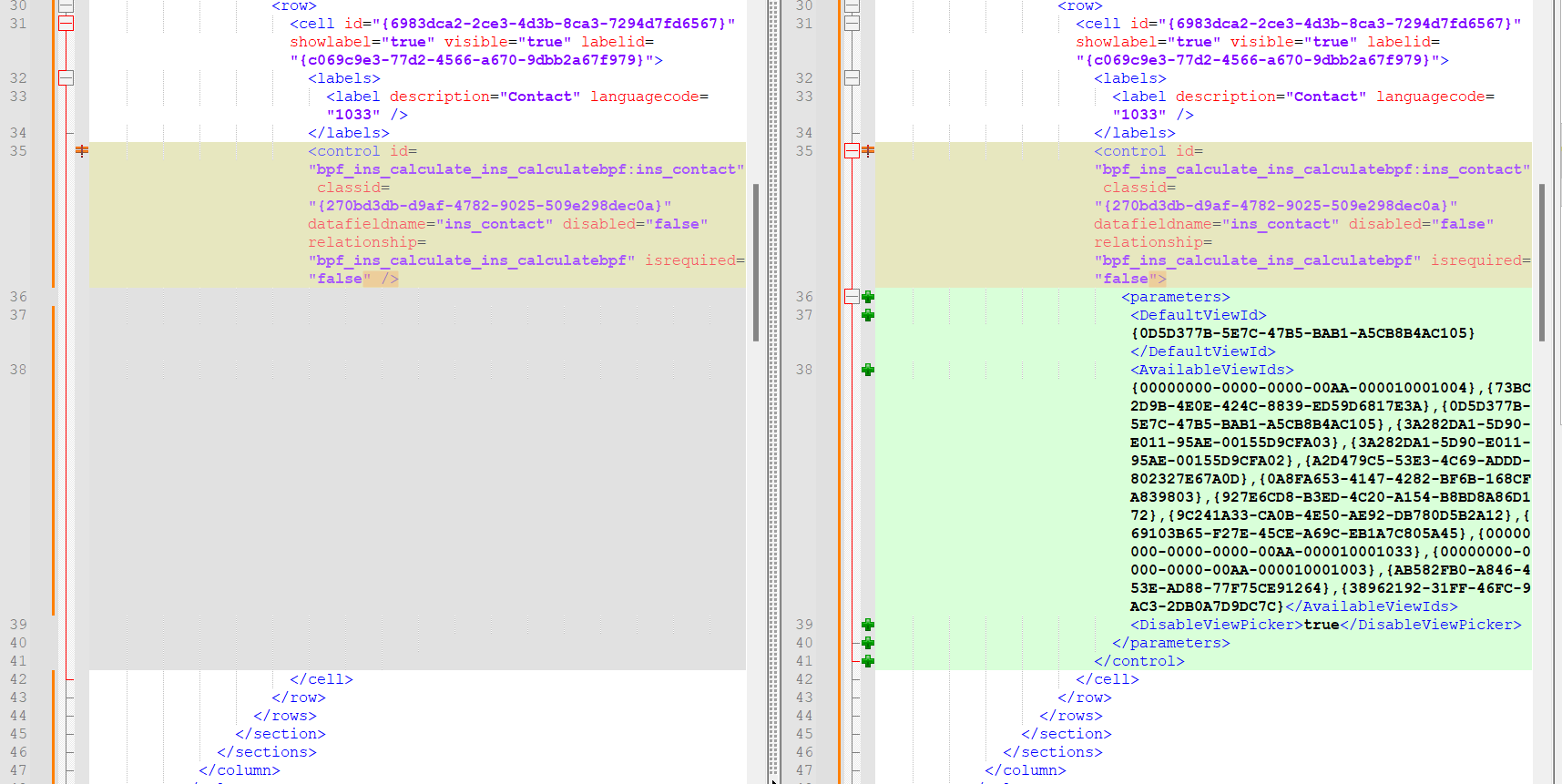Click the <AvailableViewIds> opening tag

(x=1212, y=370)
